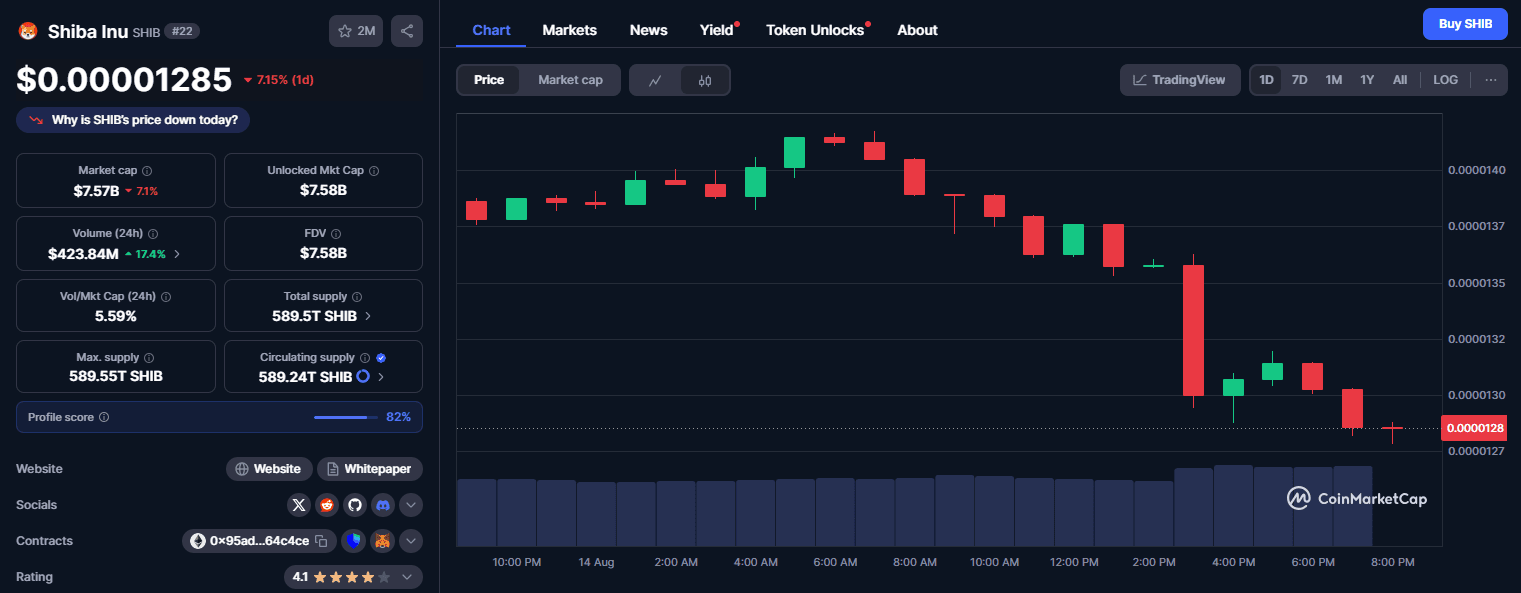Expand Circulating supply 589.24T SHIB arrow
Viewport: 1521px width, 593px height.
381,377
